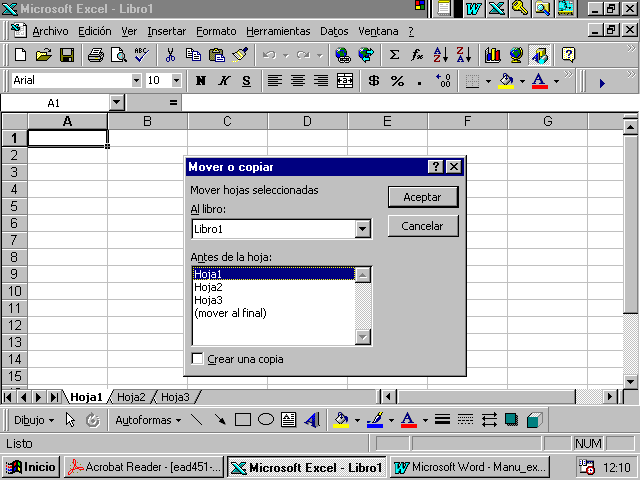640x480 pixels.
Task: Open a file with the Open folder icon
Action: 44,55
